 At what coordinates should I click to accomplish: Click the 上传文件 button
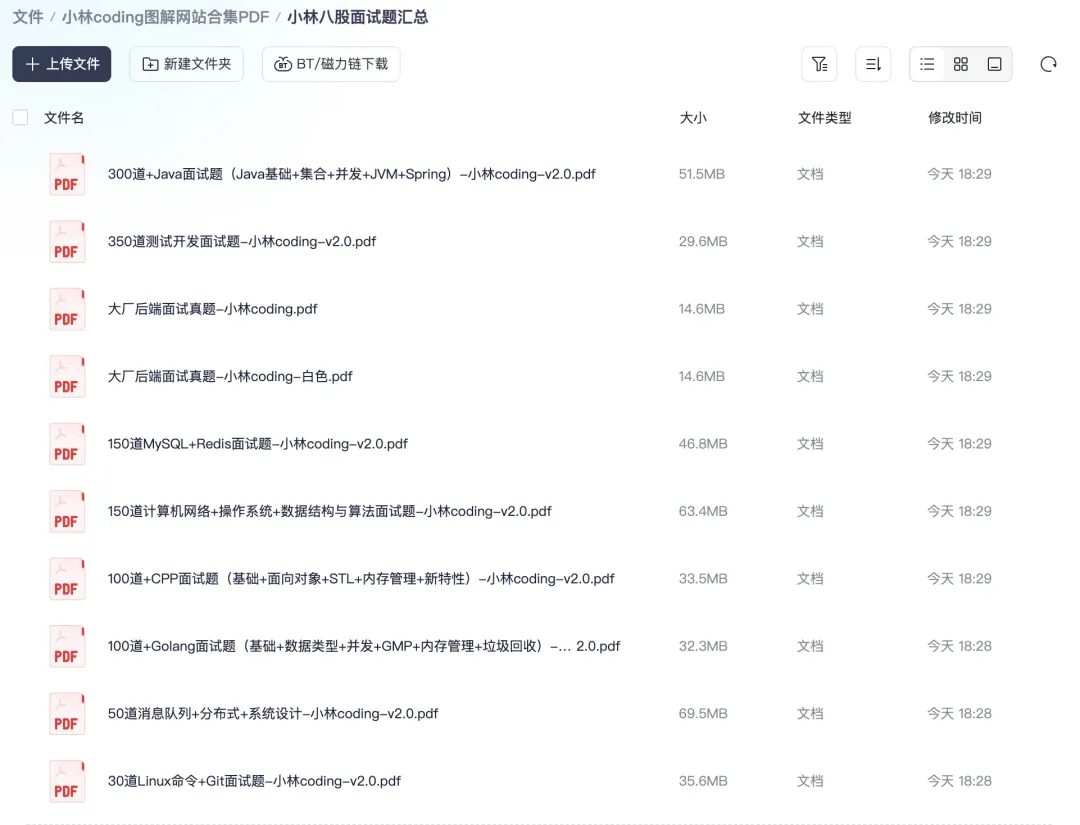tap(62, 64)
